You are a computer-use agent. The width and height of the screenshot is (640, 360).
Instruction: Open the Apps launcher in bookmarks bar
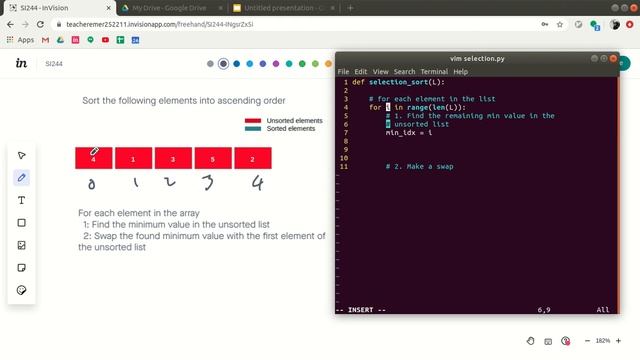coord(20,40)
